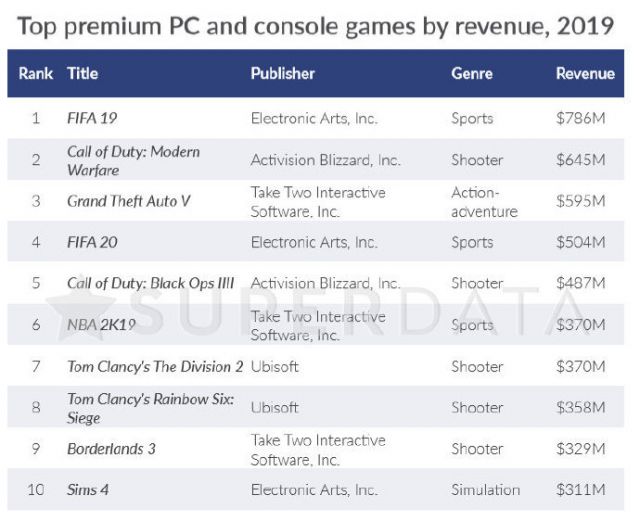Viewport: 640px width, 521px height.
Task: Select Tom Clancy's Rainbow Six: Siege title
Action: pyautogui.click(x=150, y=408)
